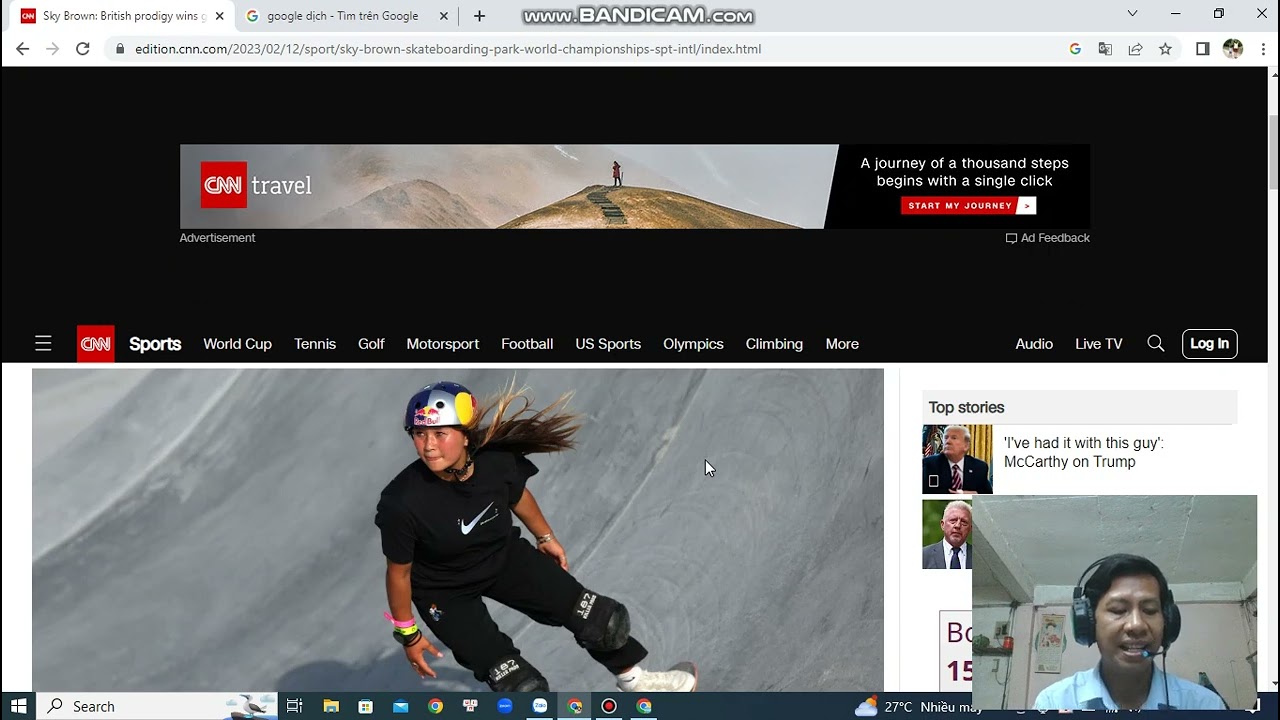
Task: Bookmark this page with the star
Action: (x=1165, y=49)
